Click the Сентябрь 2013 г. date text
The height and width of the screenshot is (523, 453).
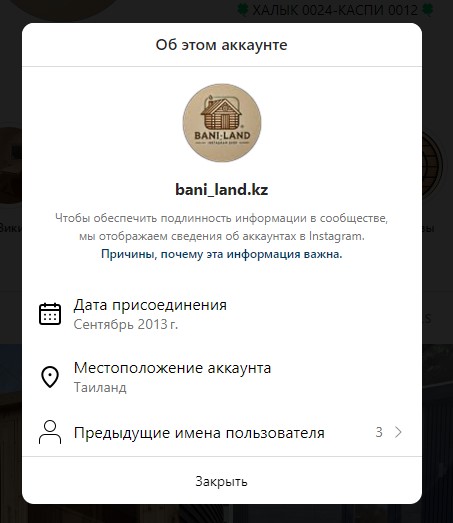[126, 324]
